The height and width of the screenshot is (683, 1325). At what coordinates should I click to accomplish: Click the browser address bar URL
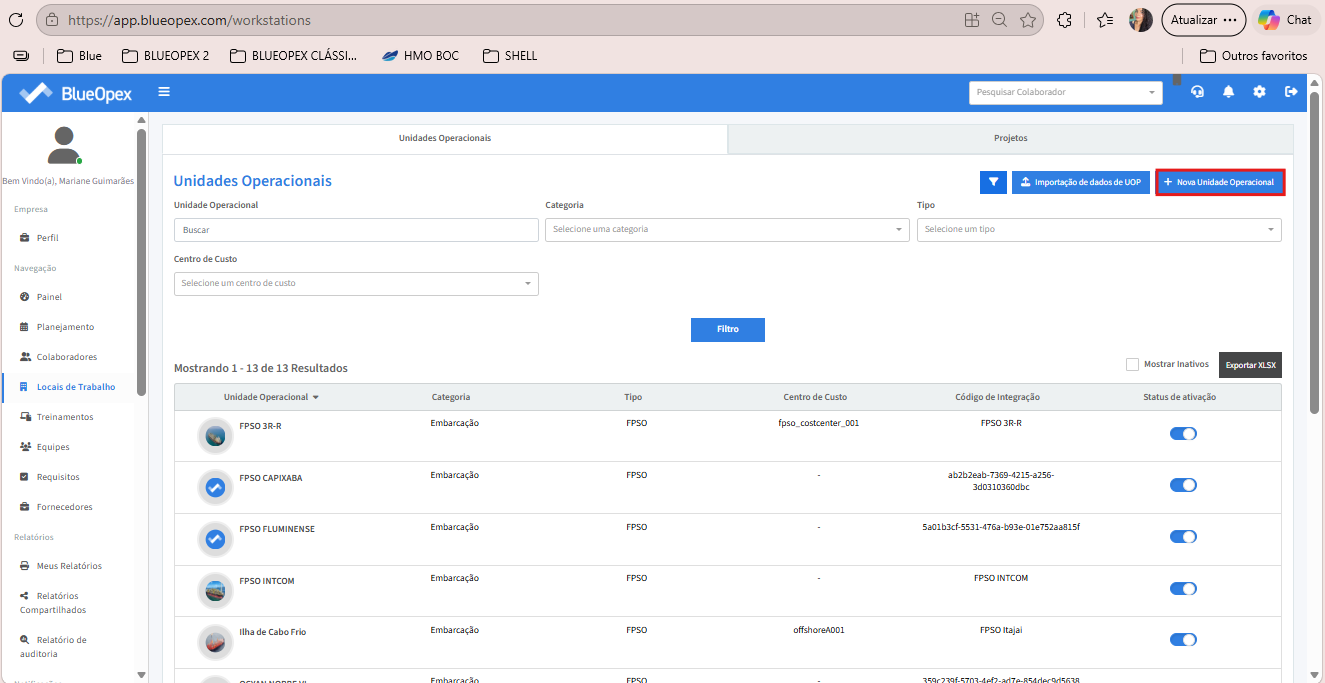point(188,20)
